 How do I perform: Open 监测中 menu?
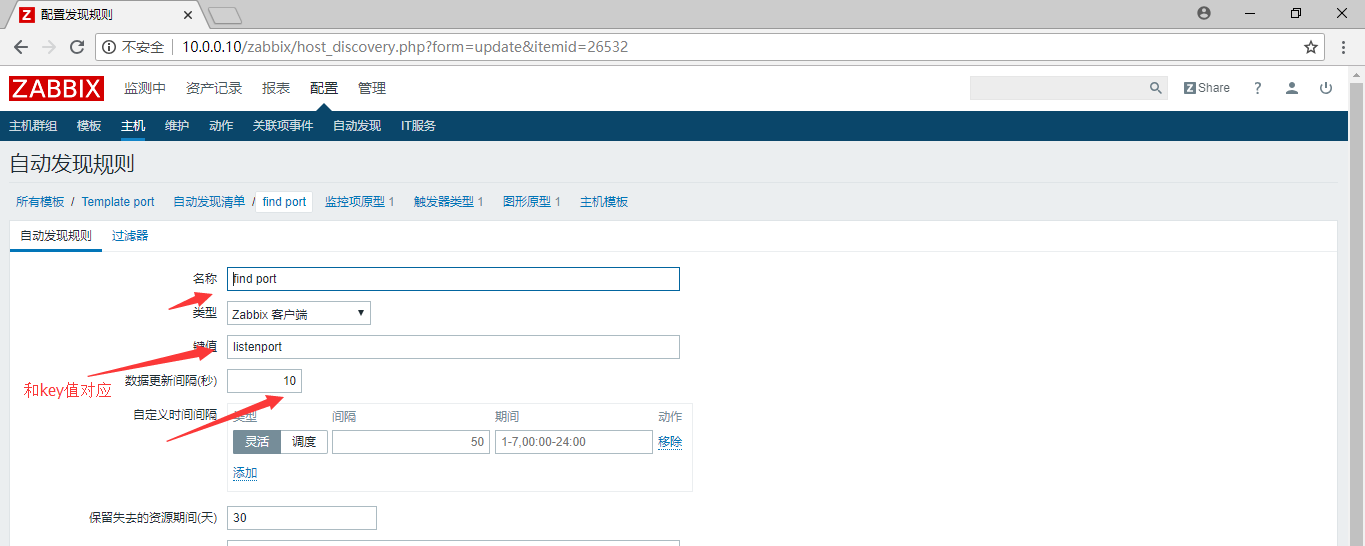(x=145, y=88)
